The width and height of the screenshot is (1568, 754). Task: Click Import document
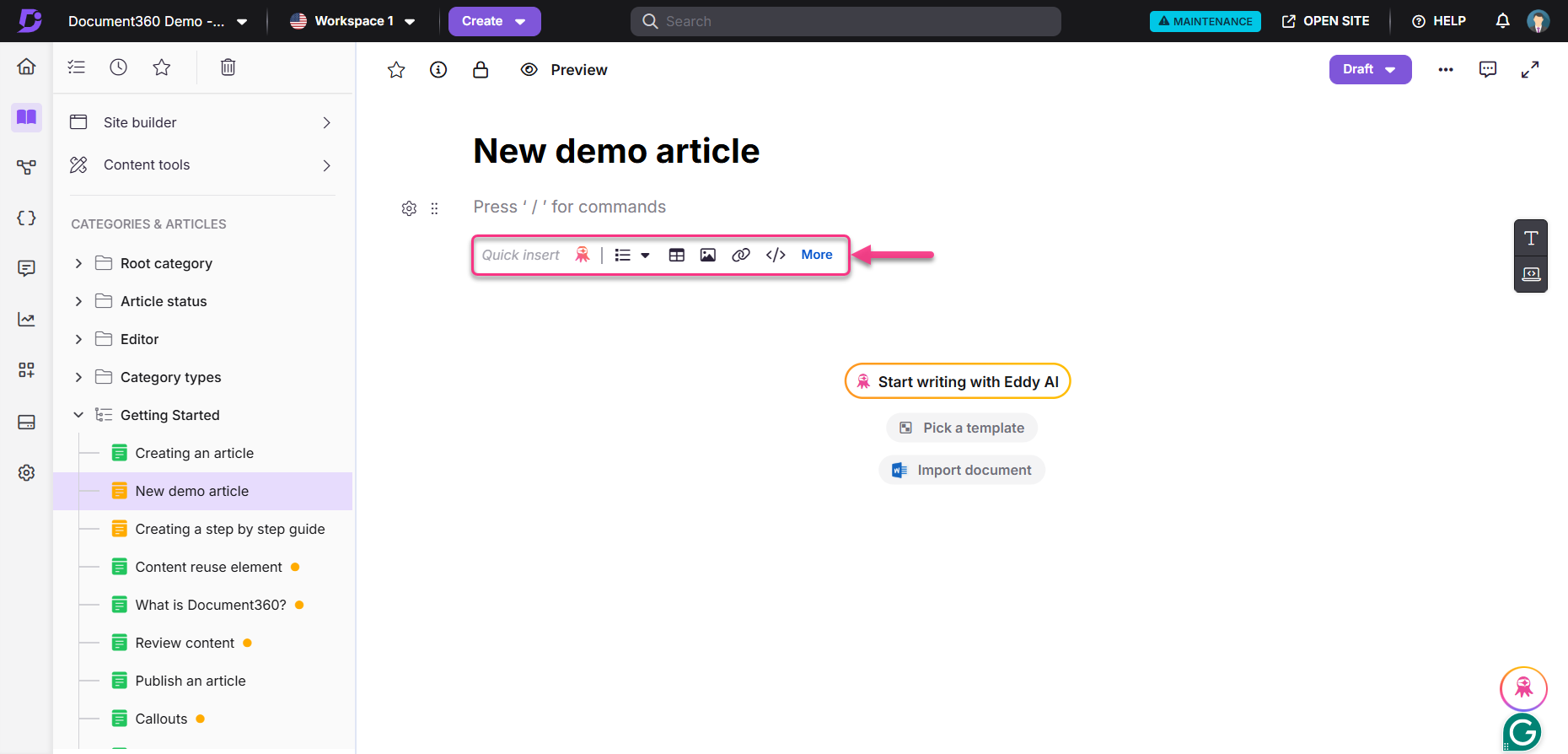(962, 470)
